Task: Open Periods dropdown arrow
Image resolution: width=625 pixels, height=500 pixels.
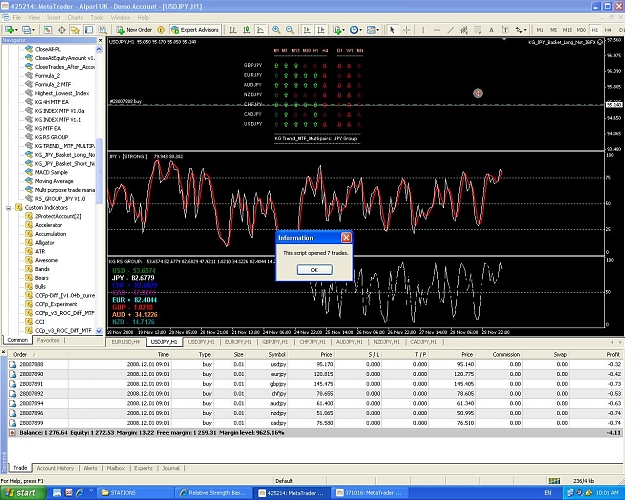Action: (x=361, y=30)
